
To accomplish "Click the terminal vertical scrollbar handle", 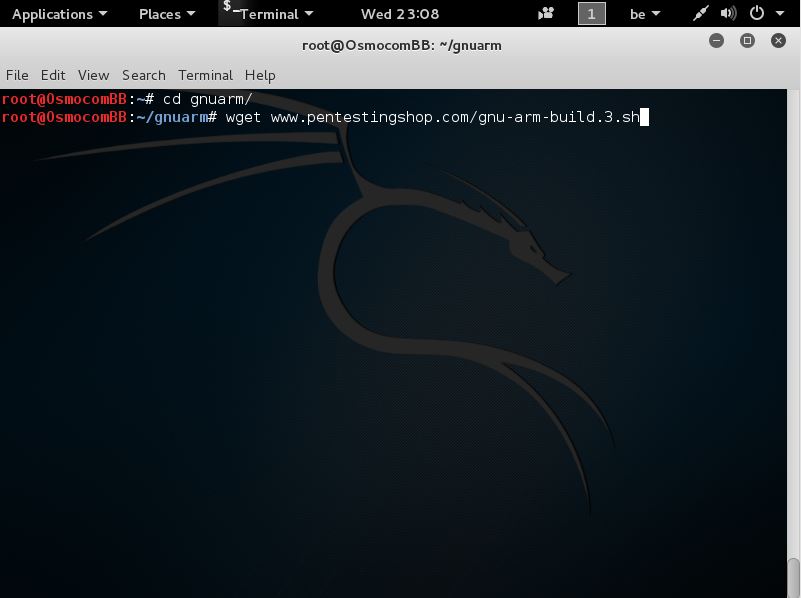I will tap(793, 578).
